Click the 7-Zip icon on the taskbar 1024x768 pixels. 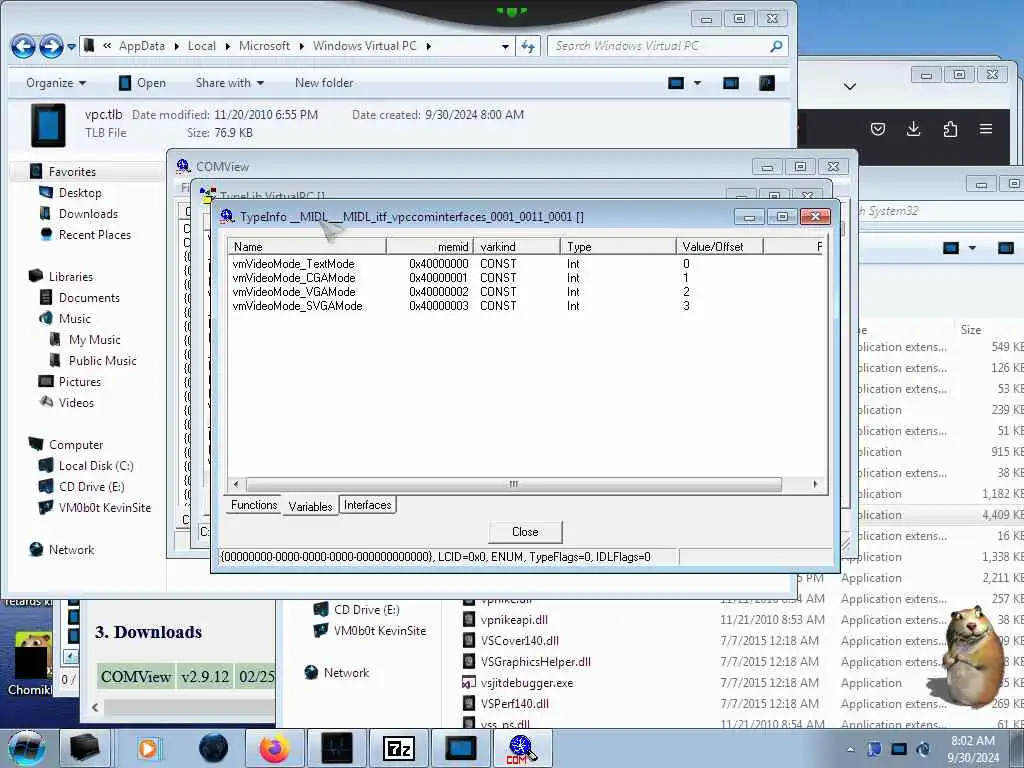(x=399, y=748)
